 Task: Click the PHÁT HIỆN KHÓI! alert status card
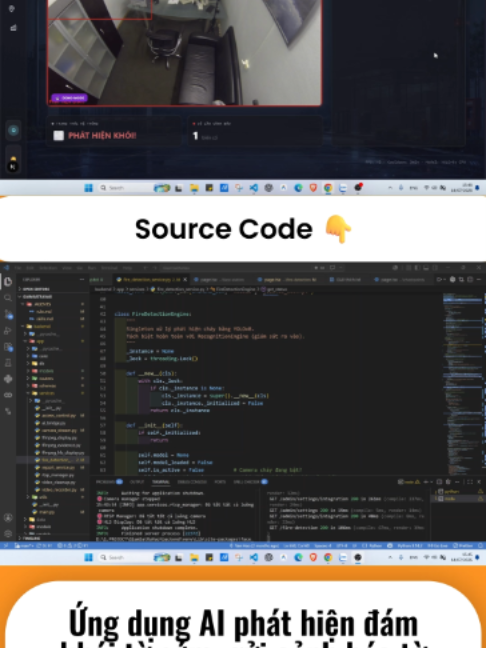pyautogui.click(x=114, y=131)
